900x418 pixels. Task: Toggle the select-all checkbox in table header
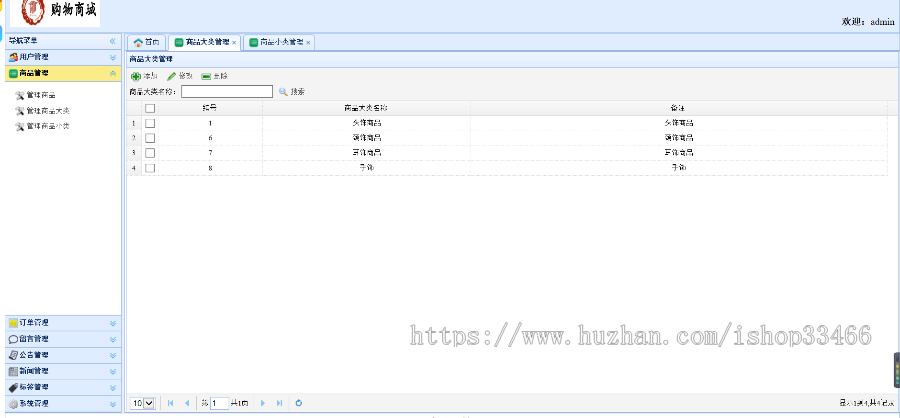[x=150, y=108]
